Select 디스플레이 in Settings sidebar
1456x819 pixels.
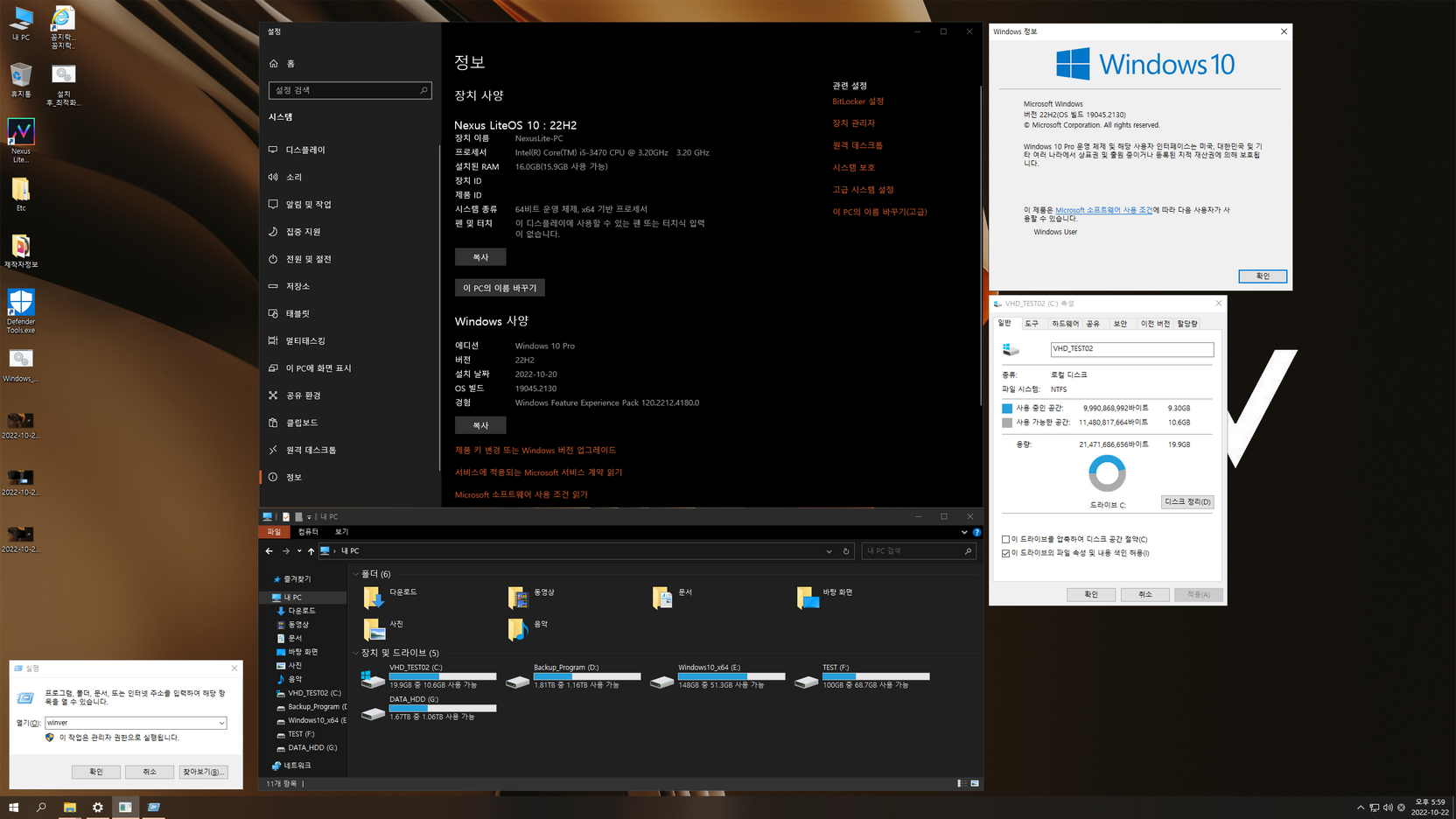(x=350, y=150)
